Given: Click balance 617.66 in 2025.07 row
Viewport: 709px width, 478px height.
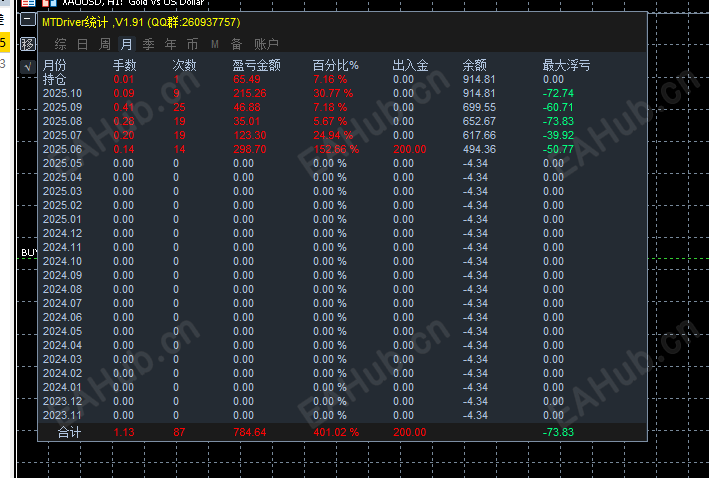Looking at the screenshot, I should (479, 136).
